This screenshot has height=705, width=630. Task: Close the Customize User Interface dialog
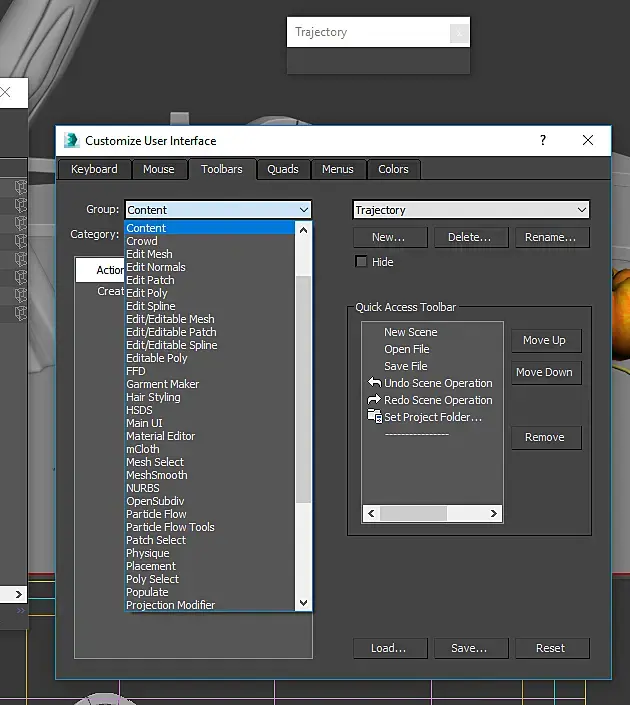588,140
